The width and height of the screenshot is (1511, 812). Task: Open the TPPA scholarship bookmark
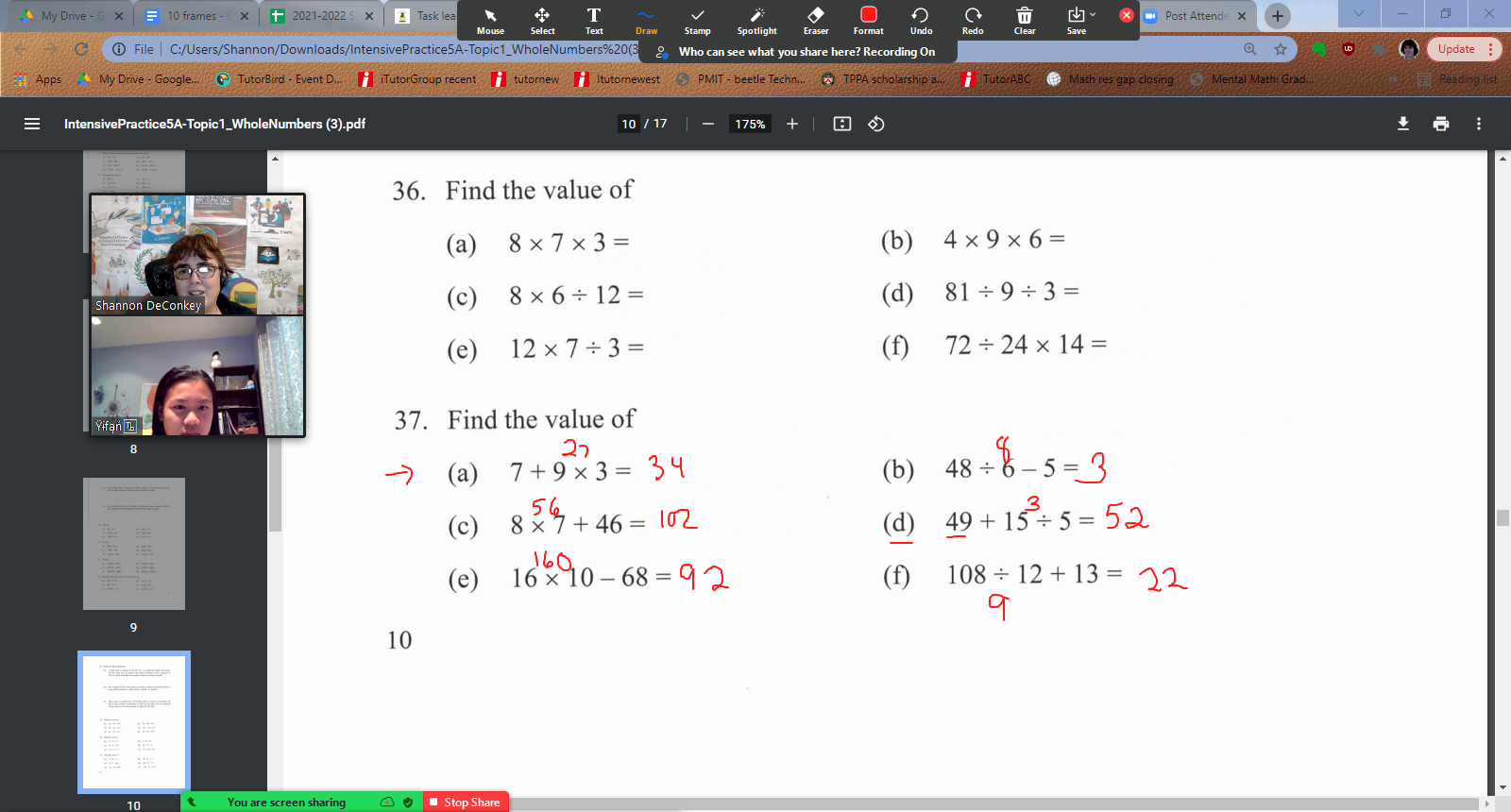coord(882,79)
